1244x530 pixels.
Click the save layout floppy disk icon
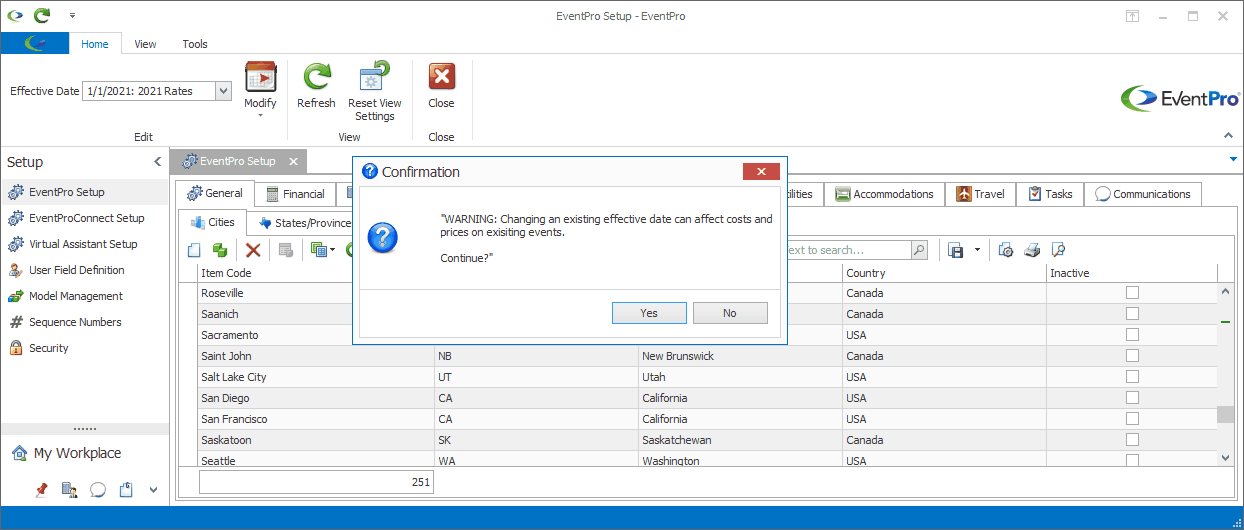click(x=955, y=250)
